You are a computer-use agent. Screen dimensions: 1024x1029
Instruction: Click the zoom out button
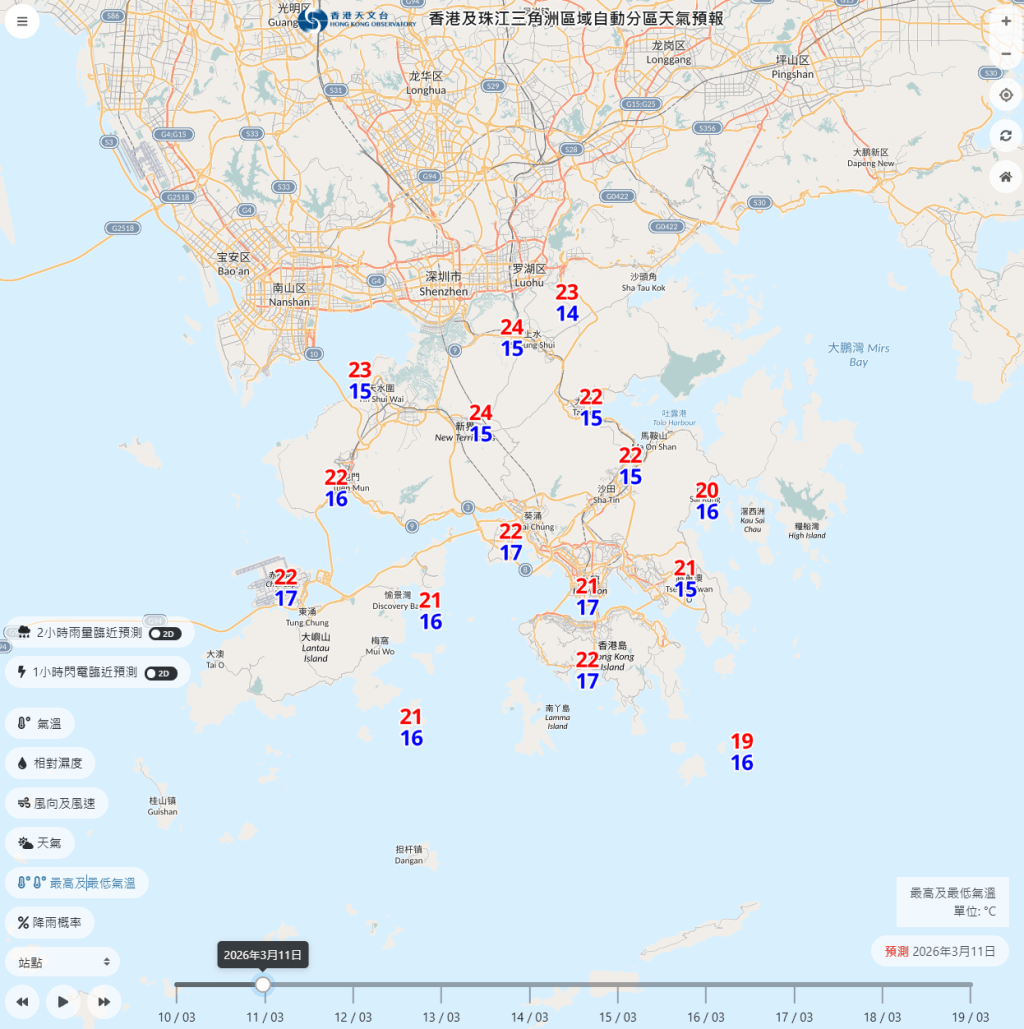pyautogui.click(x=1006, y=54)
